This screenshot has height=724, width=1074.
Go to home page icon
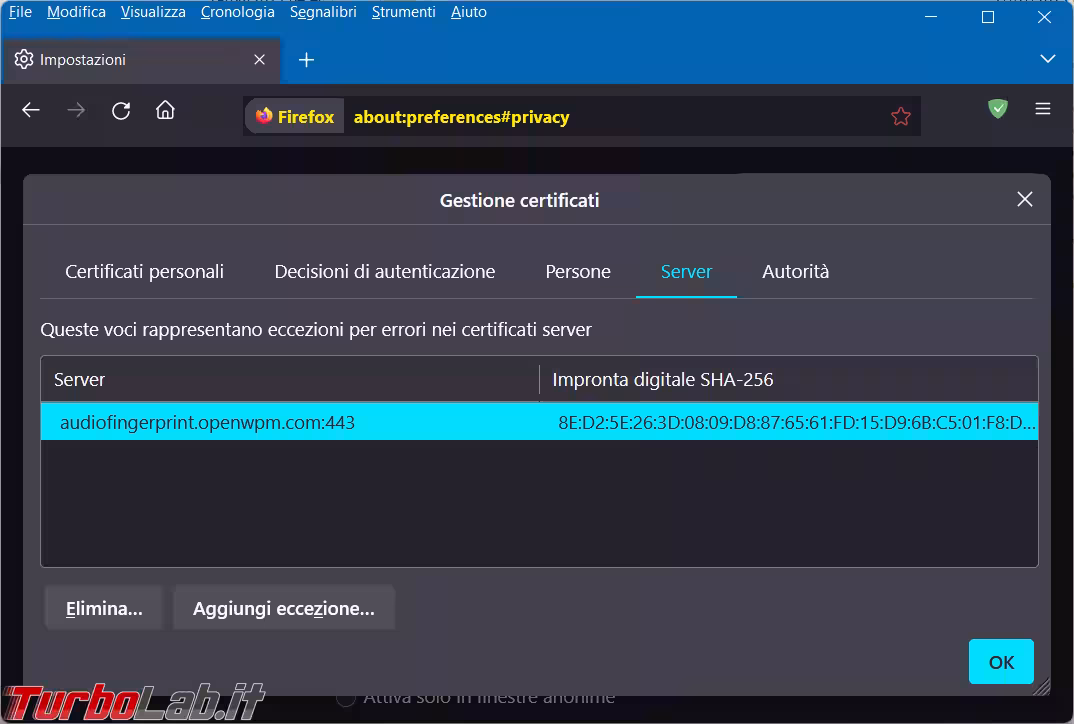click(165, 111)
